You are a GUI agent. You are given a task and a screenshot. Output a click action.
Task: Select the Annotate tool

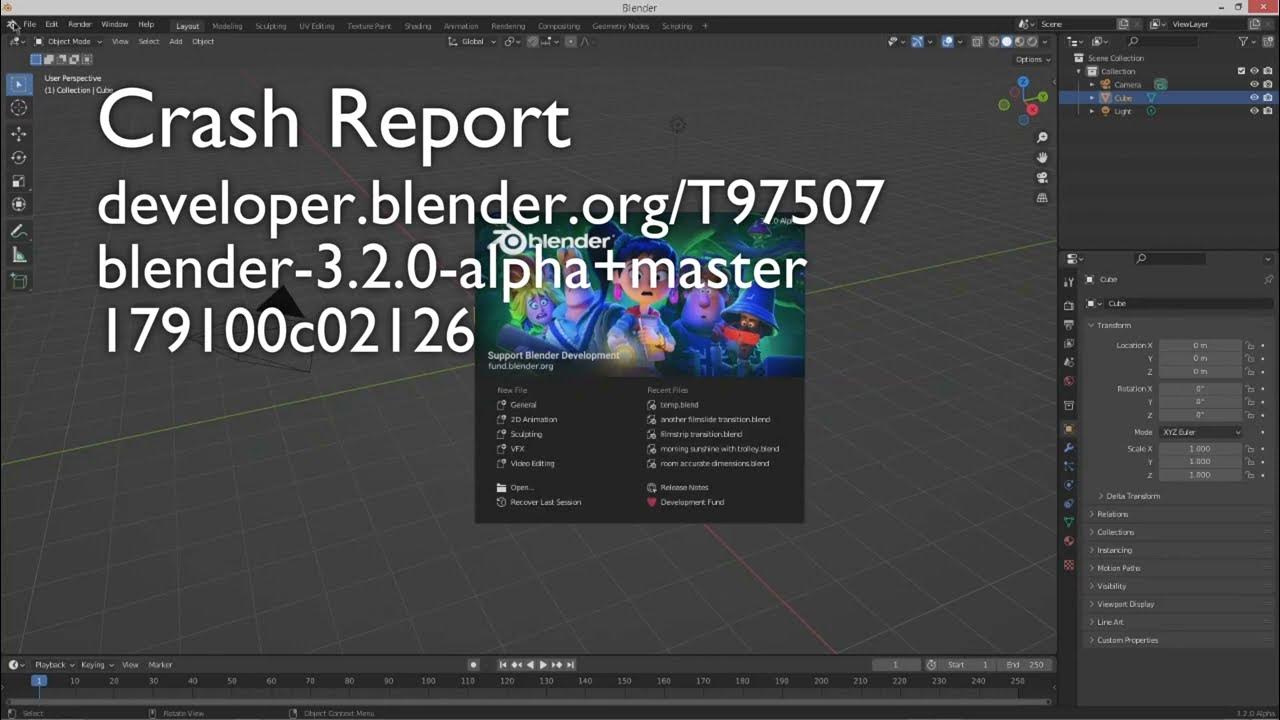(19, 231)
